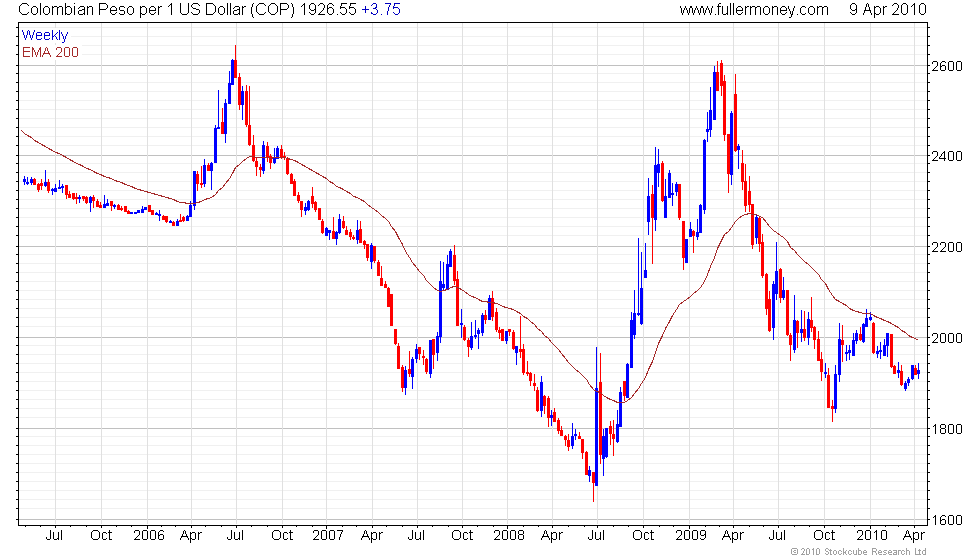980x560 pixels.
Task: Click the 1600 y-axis label
Action: pos(947,520)
